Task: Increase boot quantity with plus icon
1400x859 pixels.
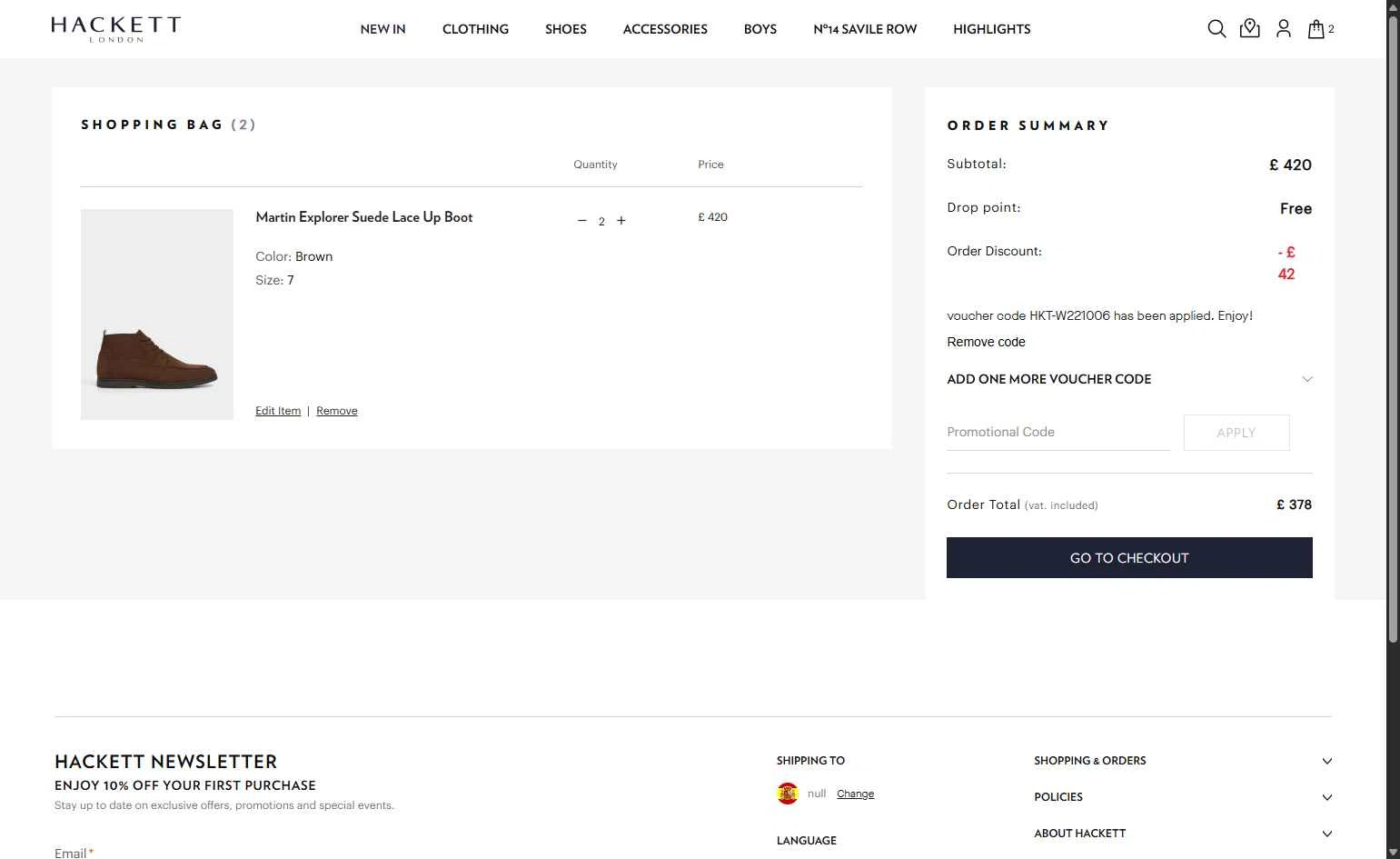Action: [x=621, y=221]
